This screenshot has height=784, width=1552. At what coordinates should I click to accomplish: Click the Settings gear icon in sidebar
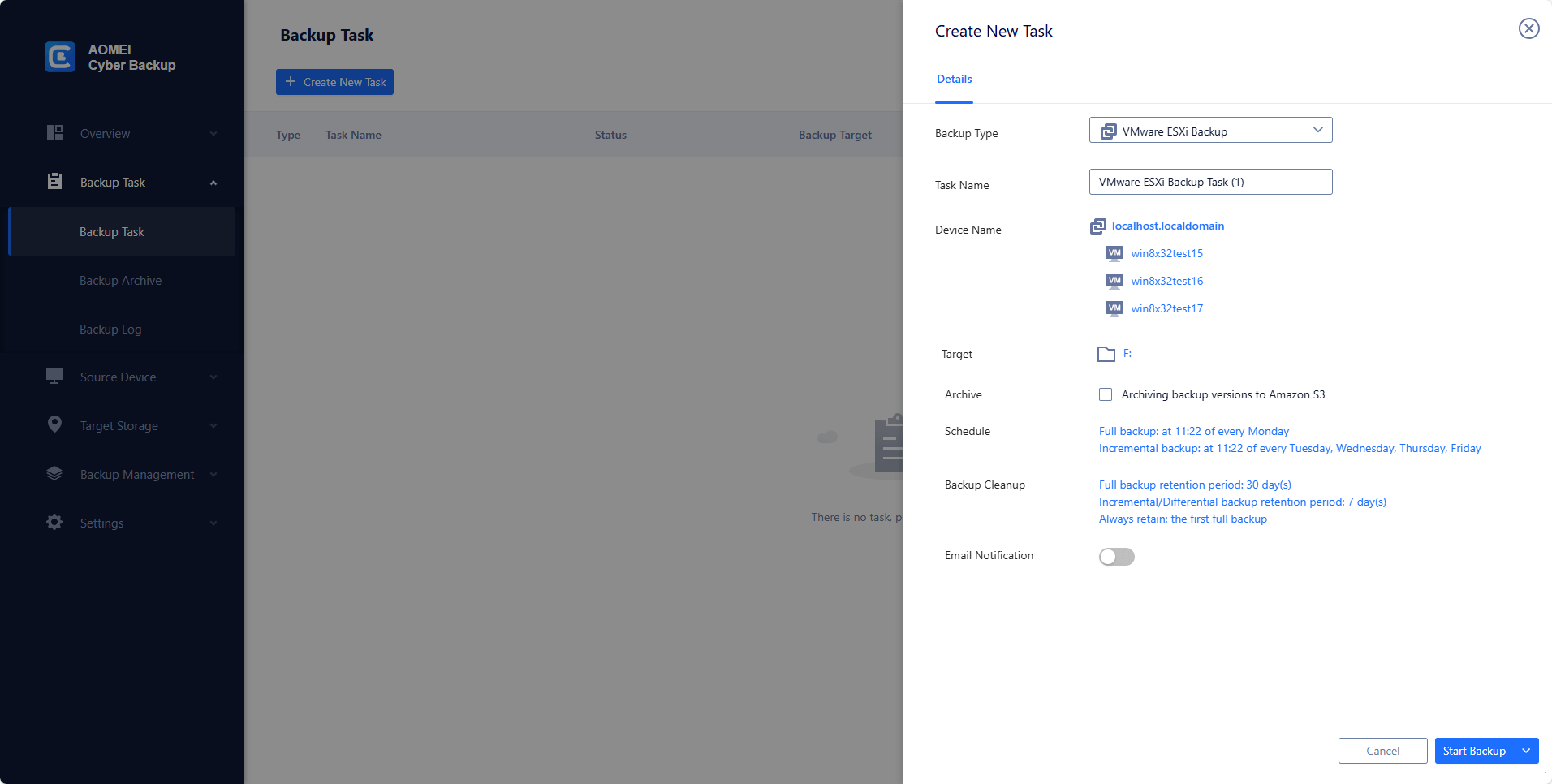(54, 522)
